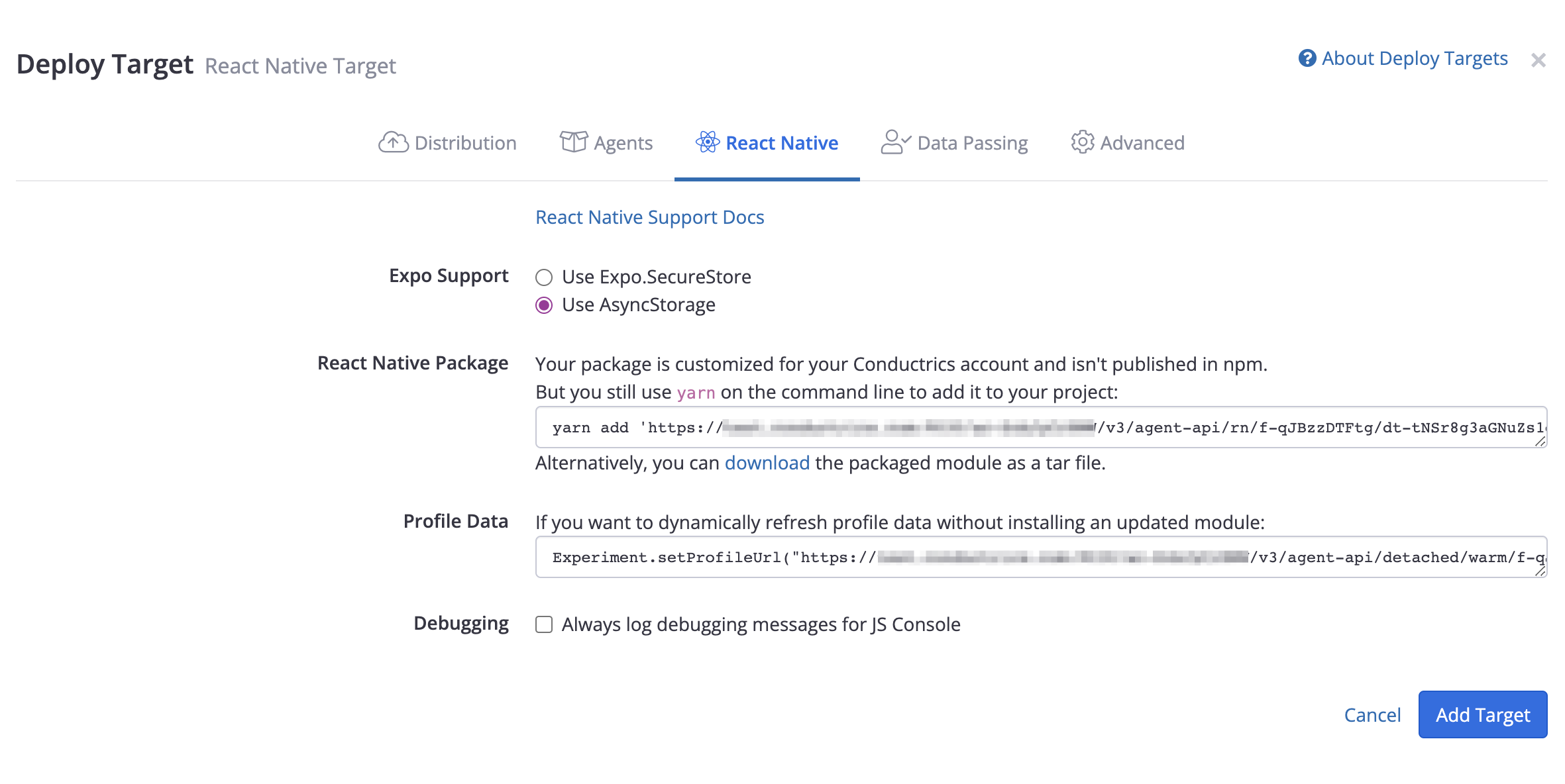Select Use AsyncStorage radio option
Screen dimensions: 1565x784
point(544,305)
